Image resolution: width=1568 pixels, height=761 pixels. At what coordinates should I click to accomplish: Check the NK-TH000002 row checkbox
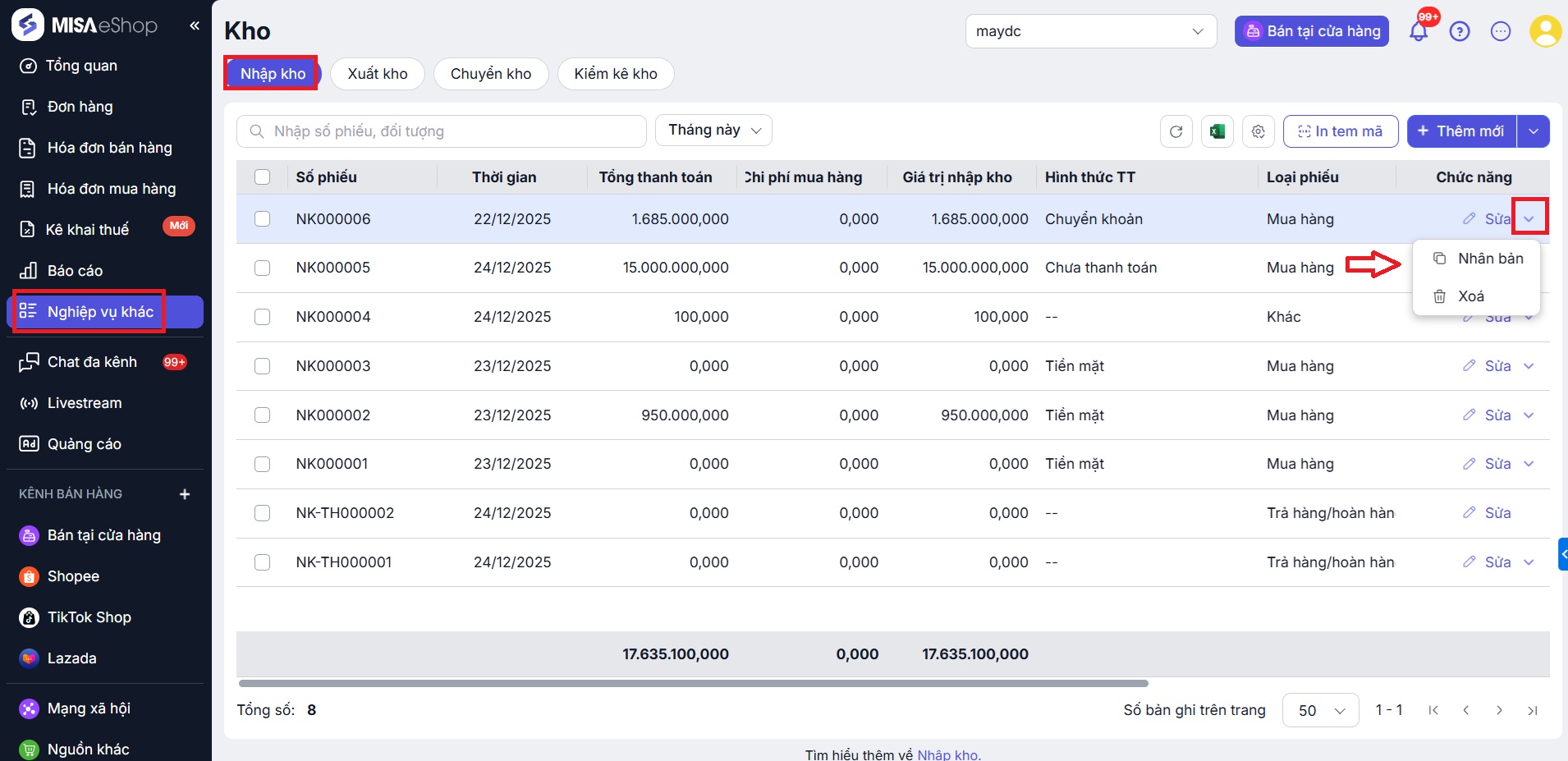pos(263,513)
